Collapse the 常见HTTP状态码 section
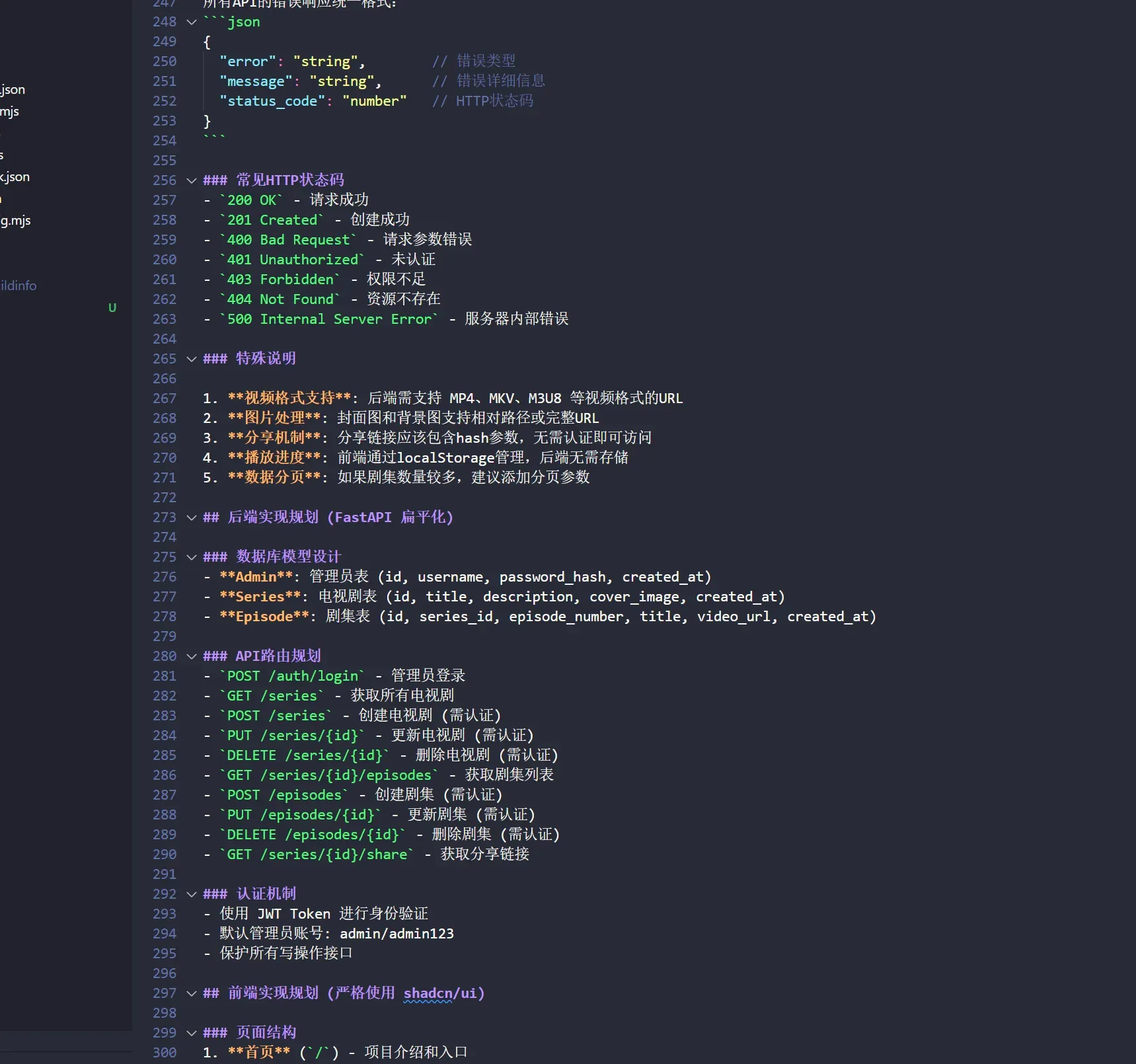 pos(192,180)
